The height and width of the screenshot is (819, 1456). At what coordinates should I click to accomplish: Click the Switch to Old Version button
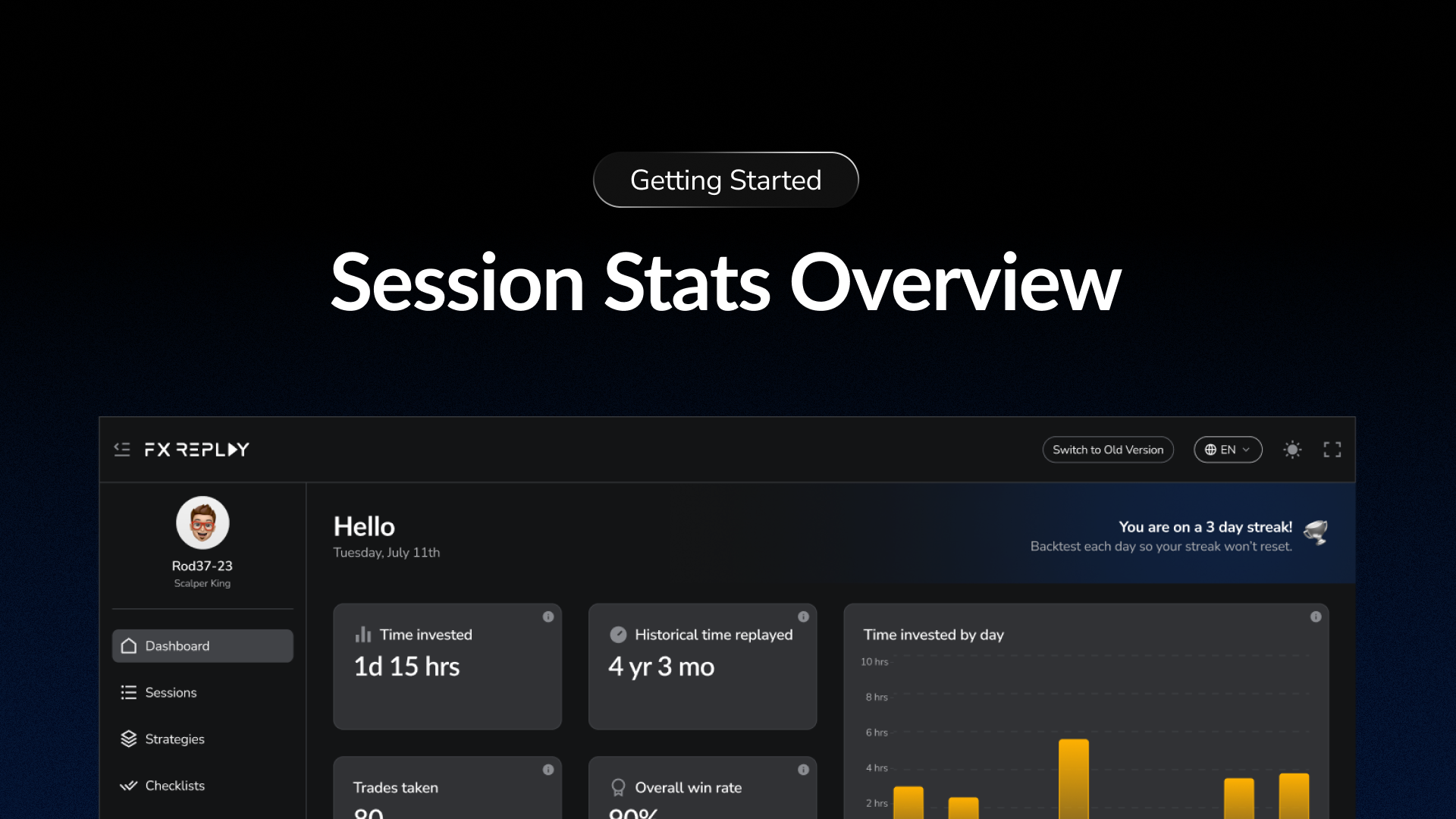coord(1107,450)
